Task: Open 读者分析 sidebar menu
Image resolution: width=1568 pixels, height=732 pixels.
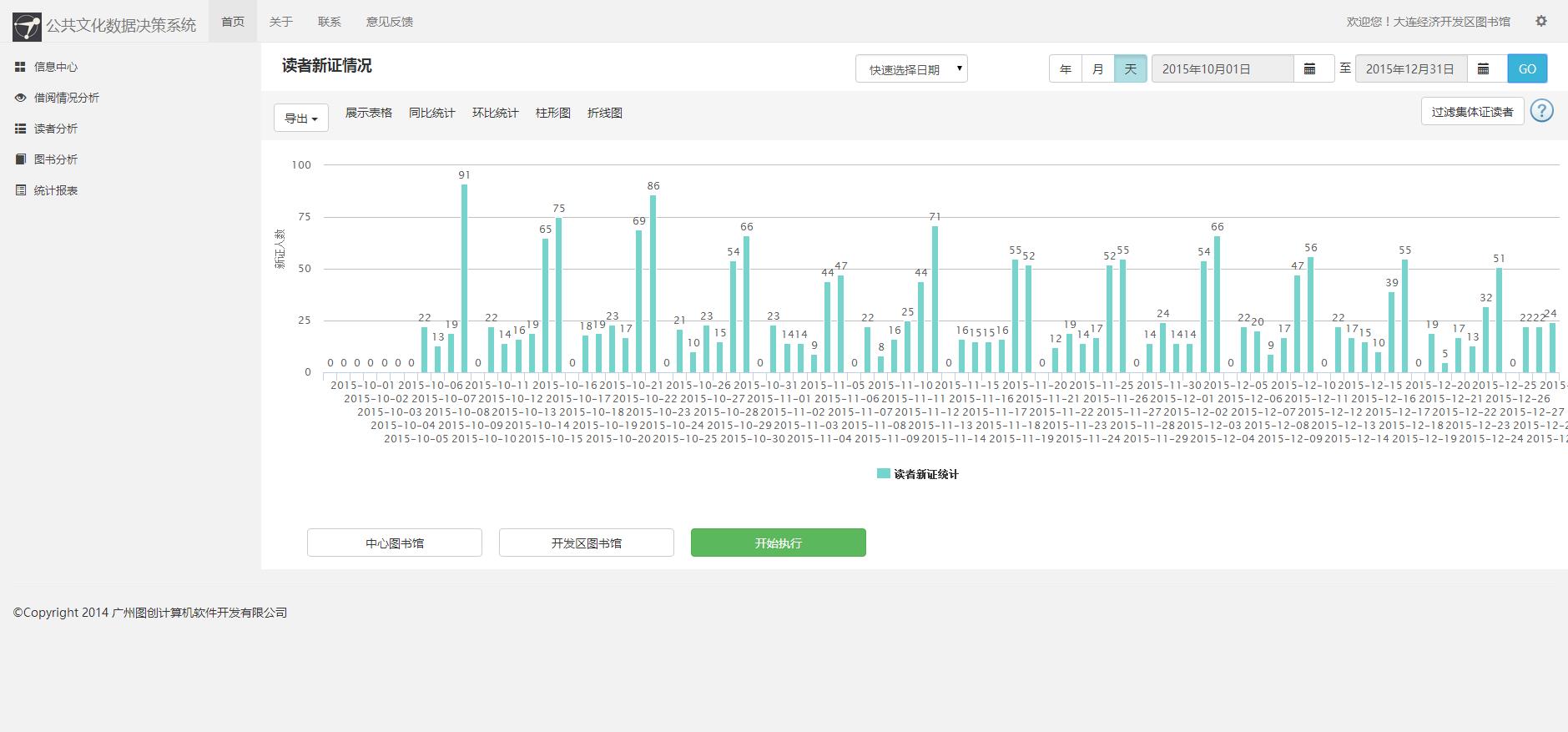Action: click(56, 129)
